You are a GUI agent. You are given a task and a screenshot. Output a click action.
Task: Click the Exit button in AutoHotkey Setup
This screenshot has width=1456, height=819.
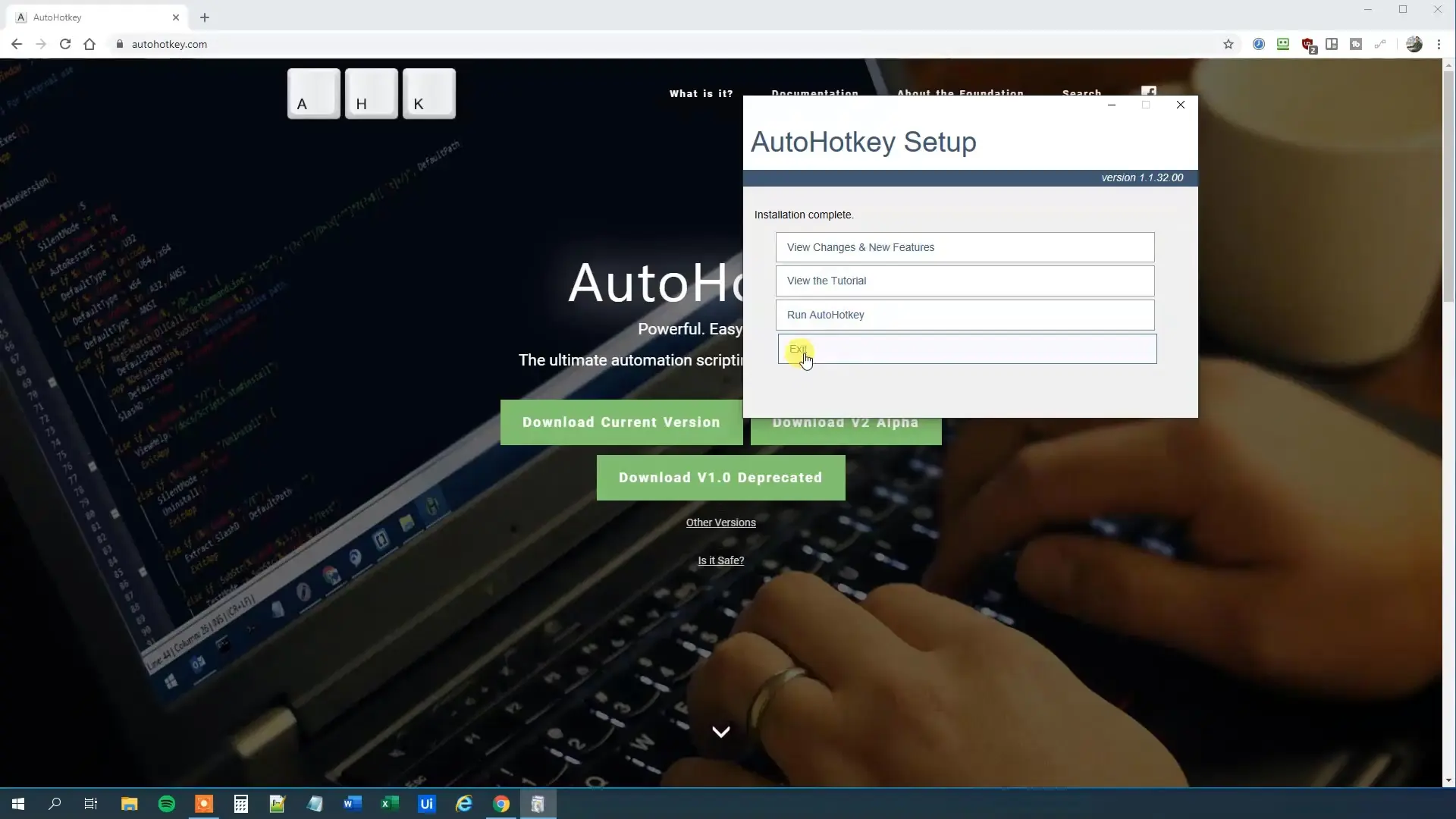coord(967,349)
